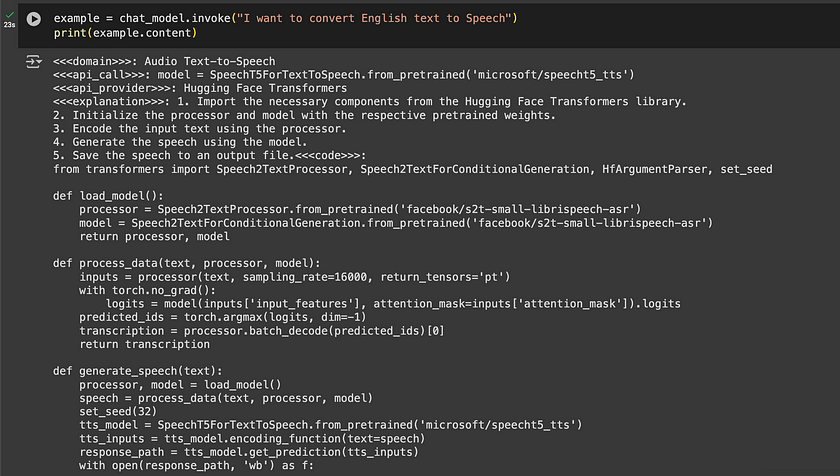Click the 'return processor, model' output line

[154, 236]
